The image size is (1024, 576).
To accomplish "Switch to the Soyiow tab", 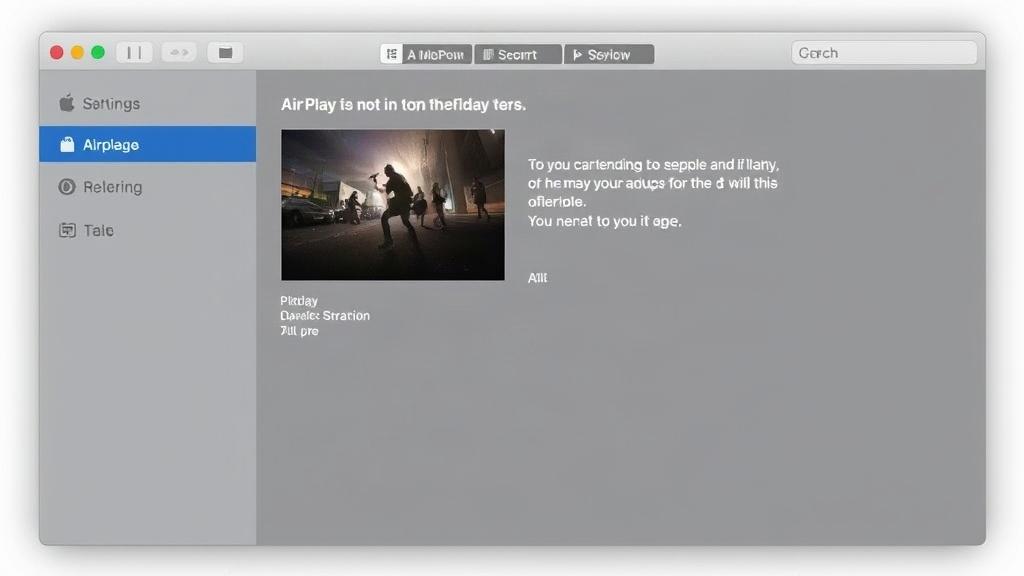I will [x=609, y=55].
